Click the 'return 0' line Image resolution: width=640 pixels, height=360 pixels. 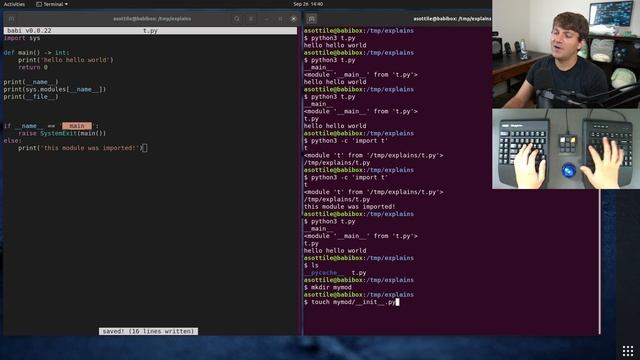33,67
